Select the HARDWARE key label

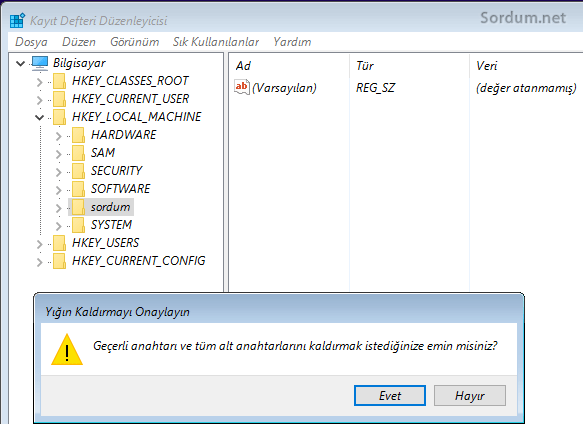pos(123,135)
